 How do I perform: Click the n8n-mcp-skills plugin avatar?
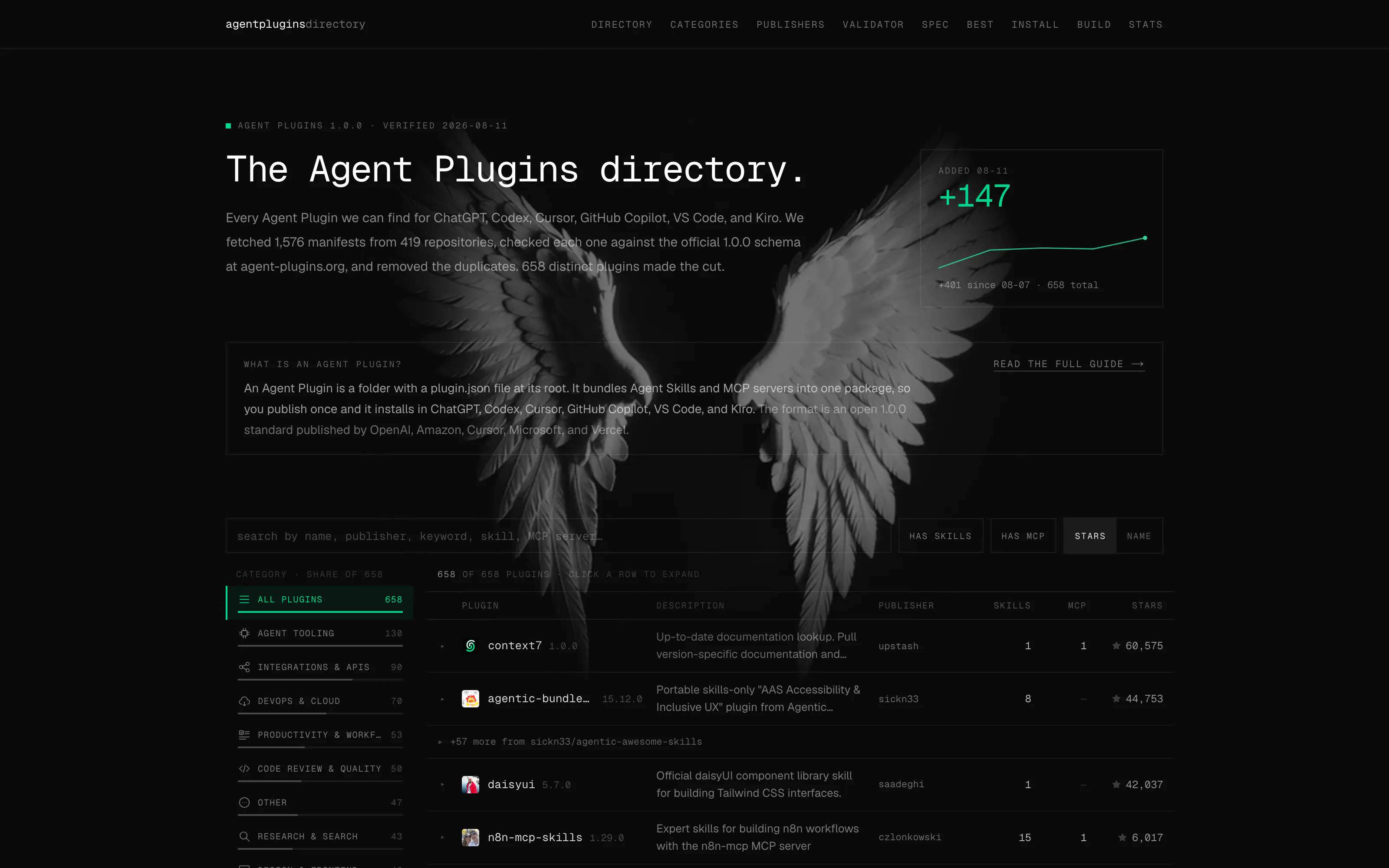(470, 838)
